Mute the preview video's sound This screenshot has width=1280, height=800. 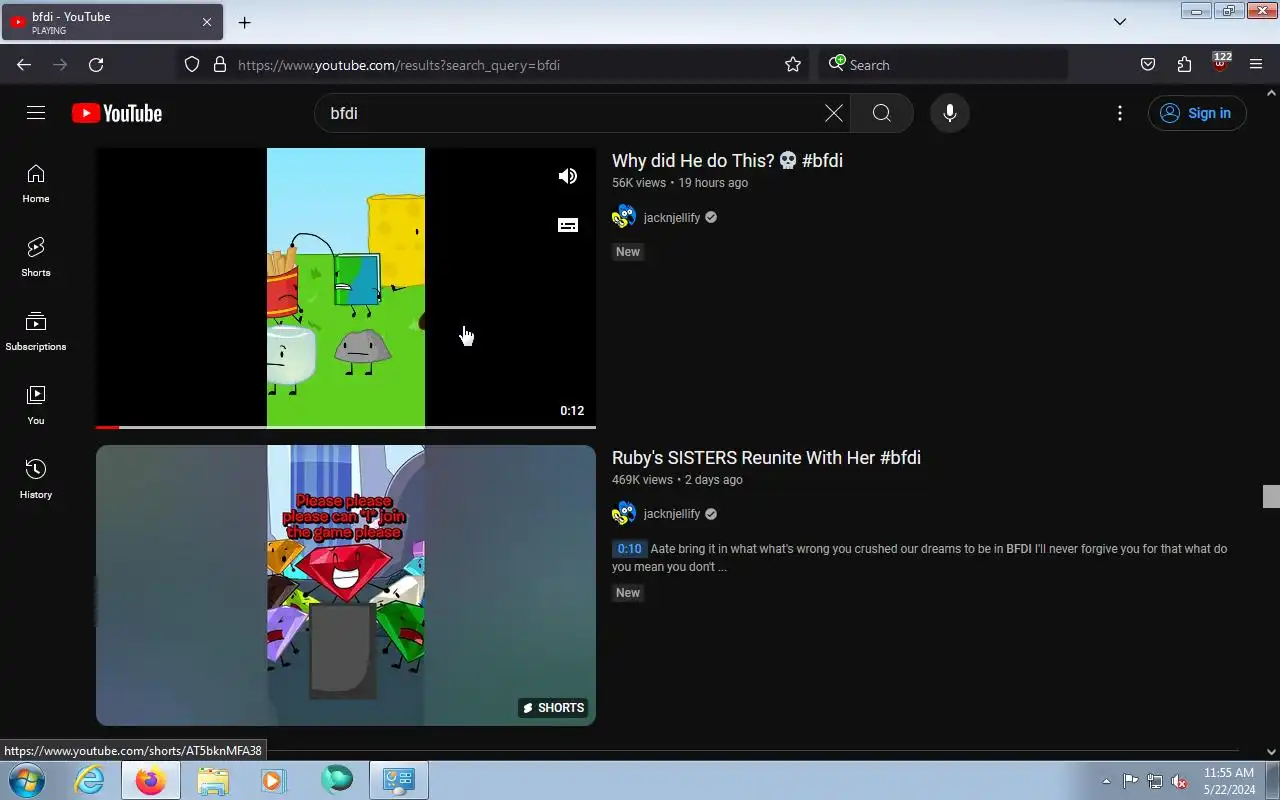(568, 176)
